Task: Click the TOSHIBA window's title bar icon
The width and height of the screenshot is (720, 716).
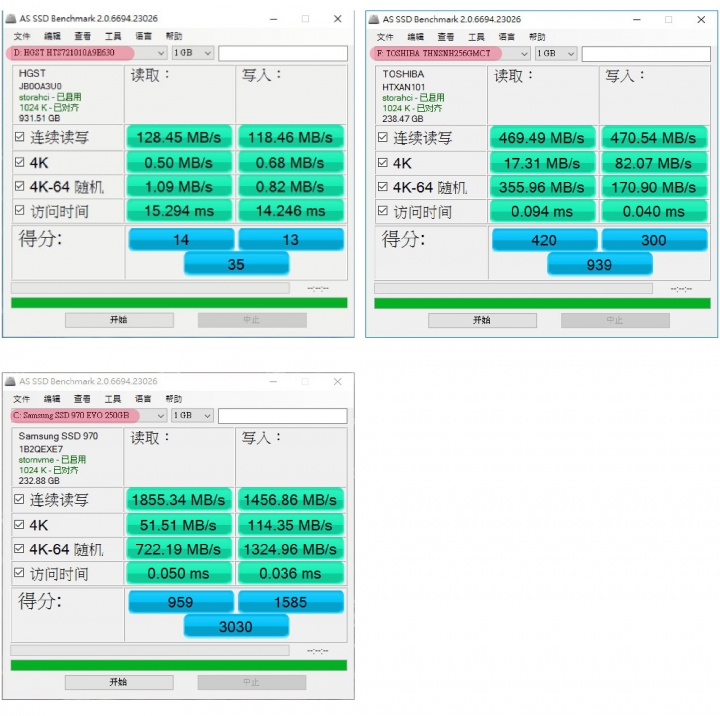Action: [x=374, y=19]
